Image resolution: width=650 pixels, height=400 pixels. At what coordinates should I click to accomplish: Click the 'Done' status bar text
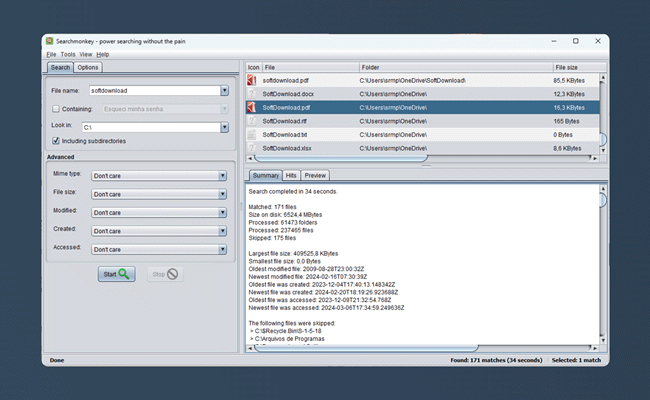click(x=57, y=360)
